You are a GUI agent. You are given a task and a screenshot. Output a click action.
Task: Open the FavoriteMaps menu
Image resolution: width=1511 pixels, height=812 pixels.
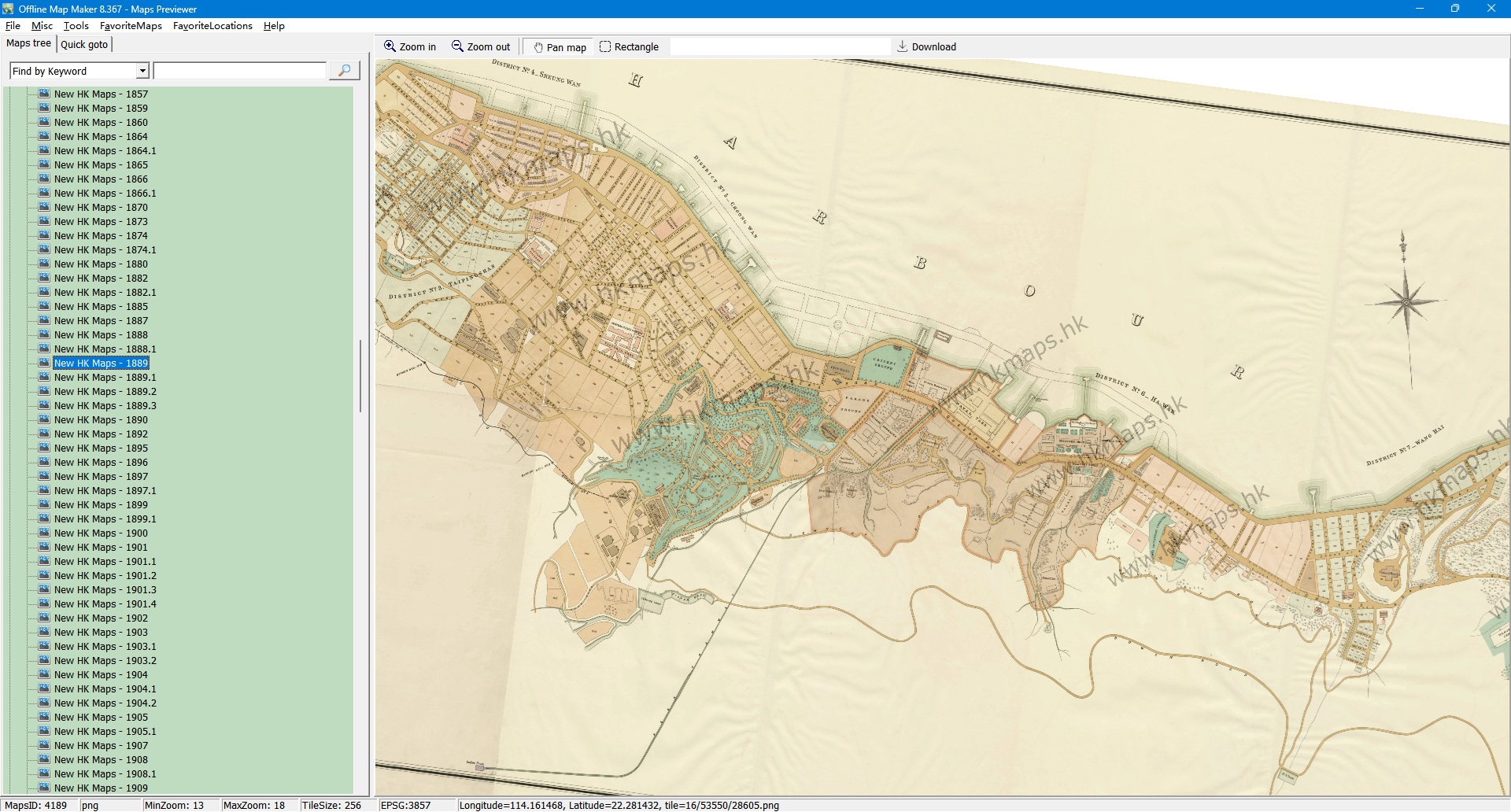[x=131, y=26]
